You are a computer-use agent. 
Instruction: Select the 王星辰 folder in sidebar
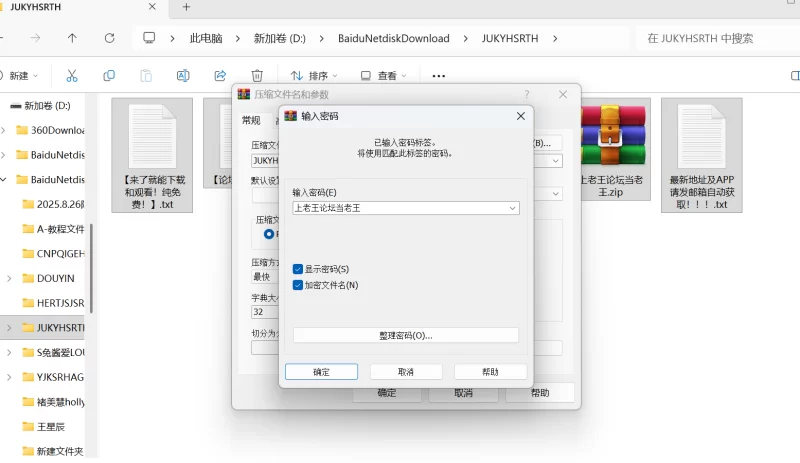pos(49,426)
